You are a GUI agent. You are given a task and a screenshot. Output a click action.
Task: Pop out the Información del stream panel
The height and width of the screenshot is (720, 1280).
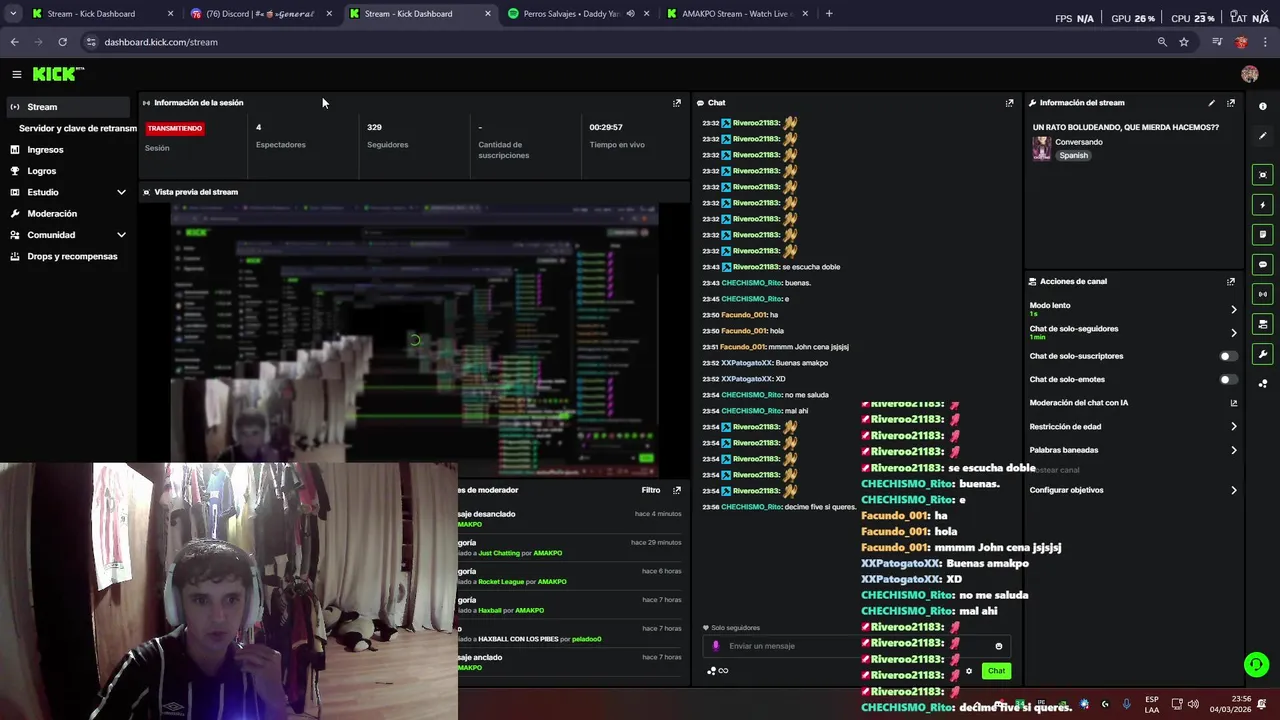[x=1231, y=103]
